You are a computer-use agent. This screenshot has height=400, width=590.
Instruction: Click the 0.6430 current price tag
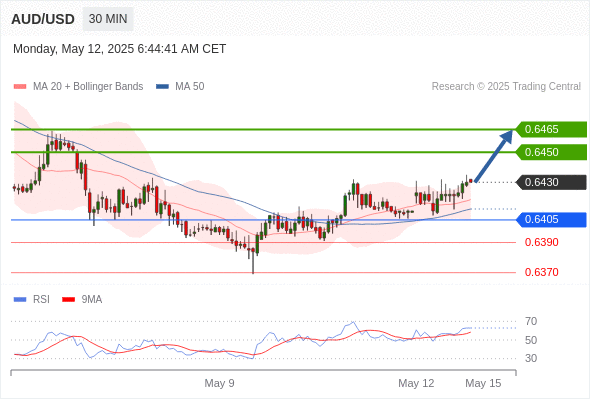(x=551, y=183)
